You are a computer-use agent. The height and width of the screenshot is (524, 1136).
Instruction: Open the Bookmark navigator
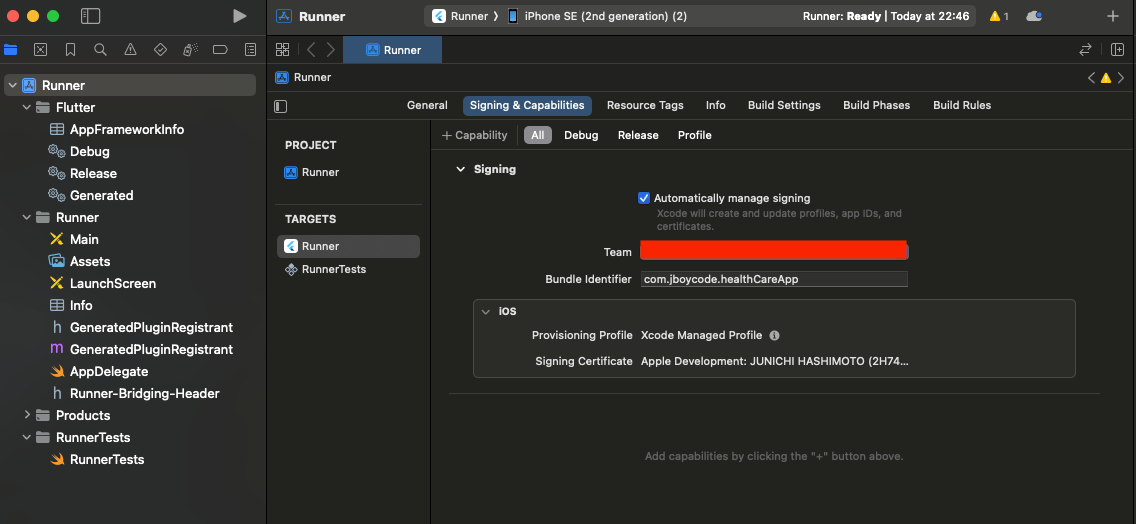pyautogui.click(x=70, y=49)
